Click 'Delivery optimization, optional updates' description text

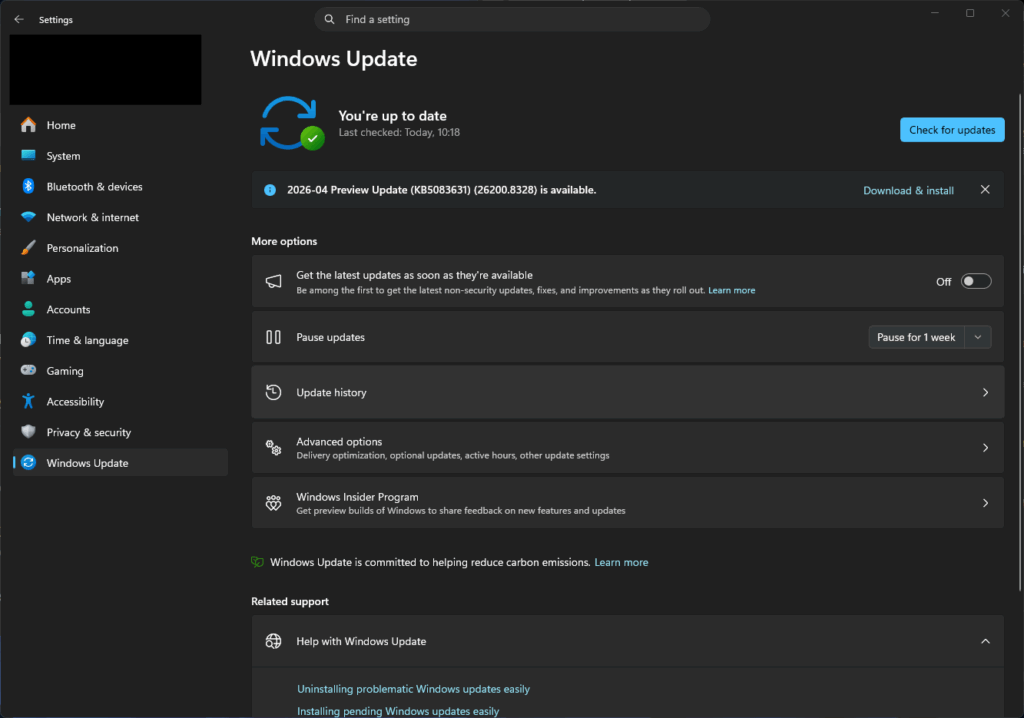point(453,455)
